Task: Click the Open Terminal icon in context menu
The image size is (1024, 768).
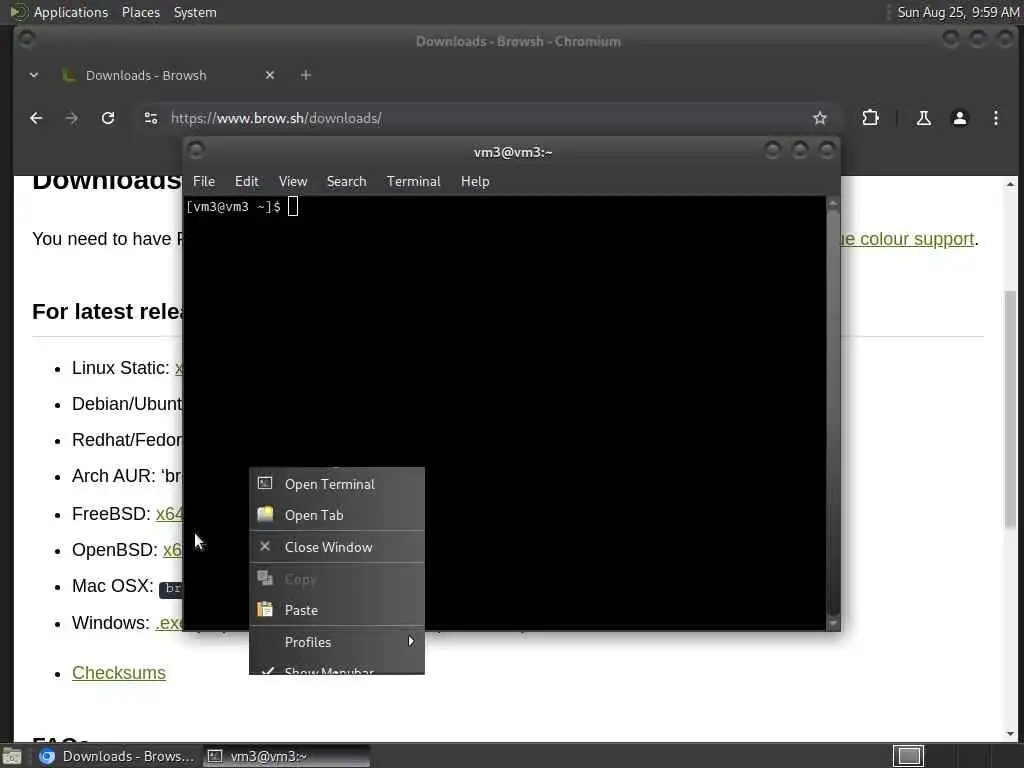Action: coord(264,483)
